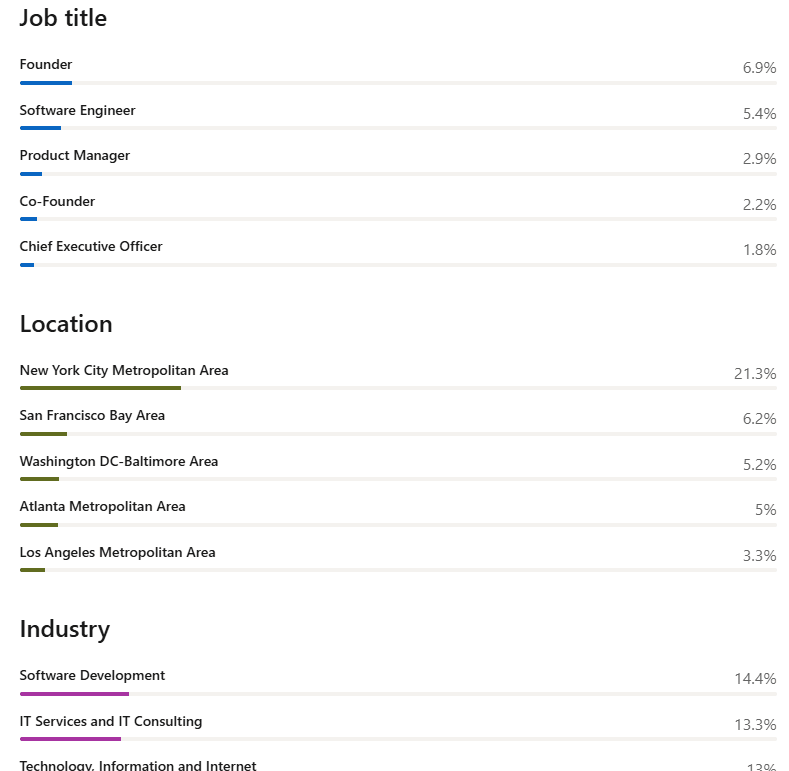Select Los Angeles Metropolitan Area label
This screenshot has width=789, height=771.
tap(117, 553)
